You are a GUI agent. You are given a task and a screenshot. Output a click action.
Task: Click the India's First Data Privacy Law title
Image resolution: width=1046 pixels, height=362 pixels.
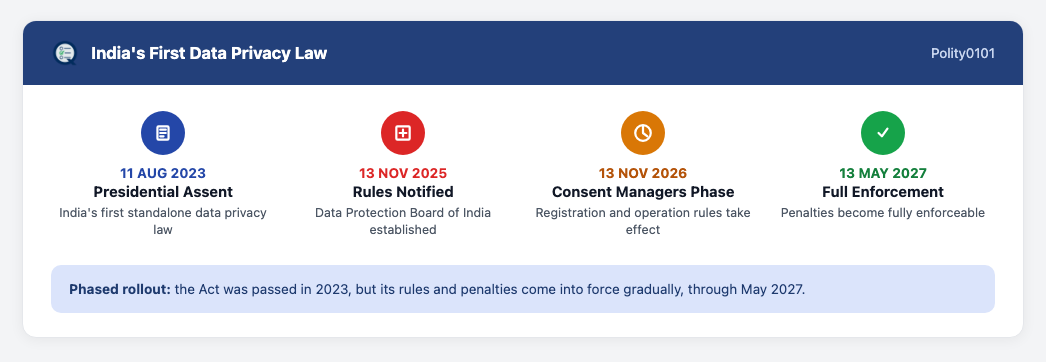(209, 53)
